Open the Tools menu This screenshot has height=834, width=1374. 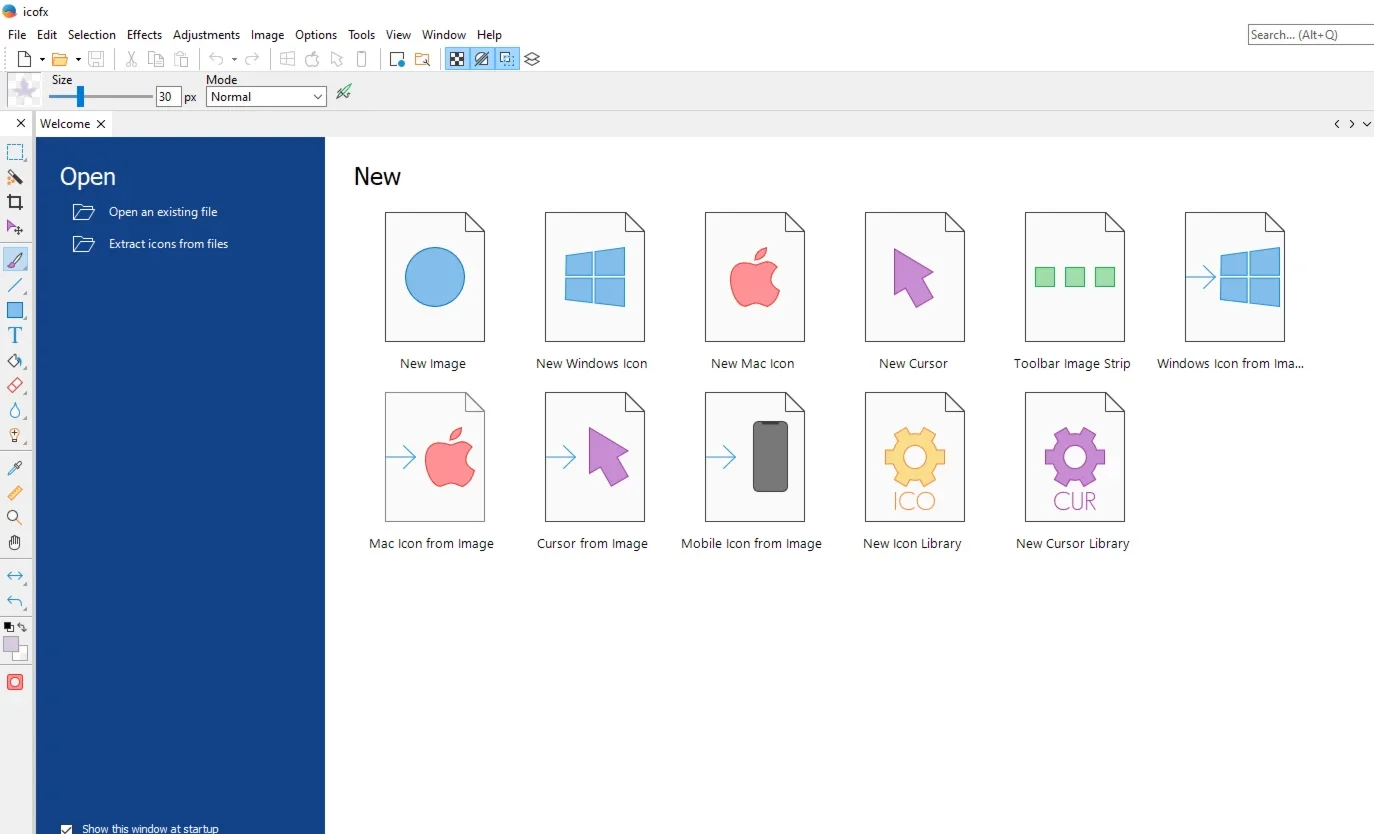coord(361,35)
